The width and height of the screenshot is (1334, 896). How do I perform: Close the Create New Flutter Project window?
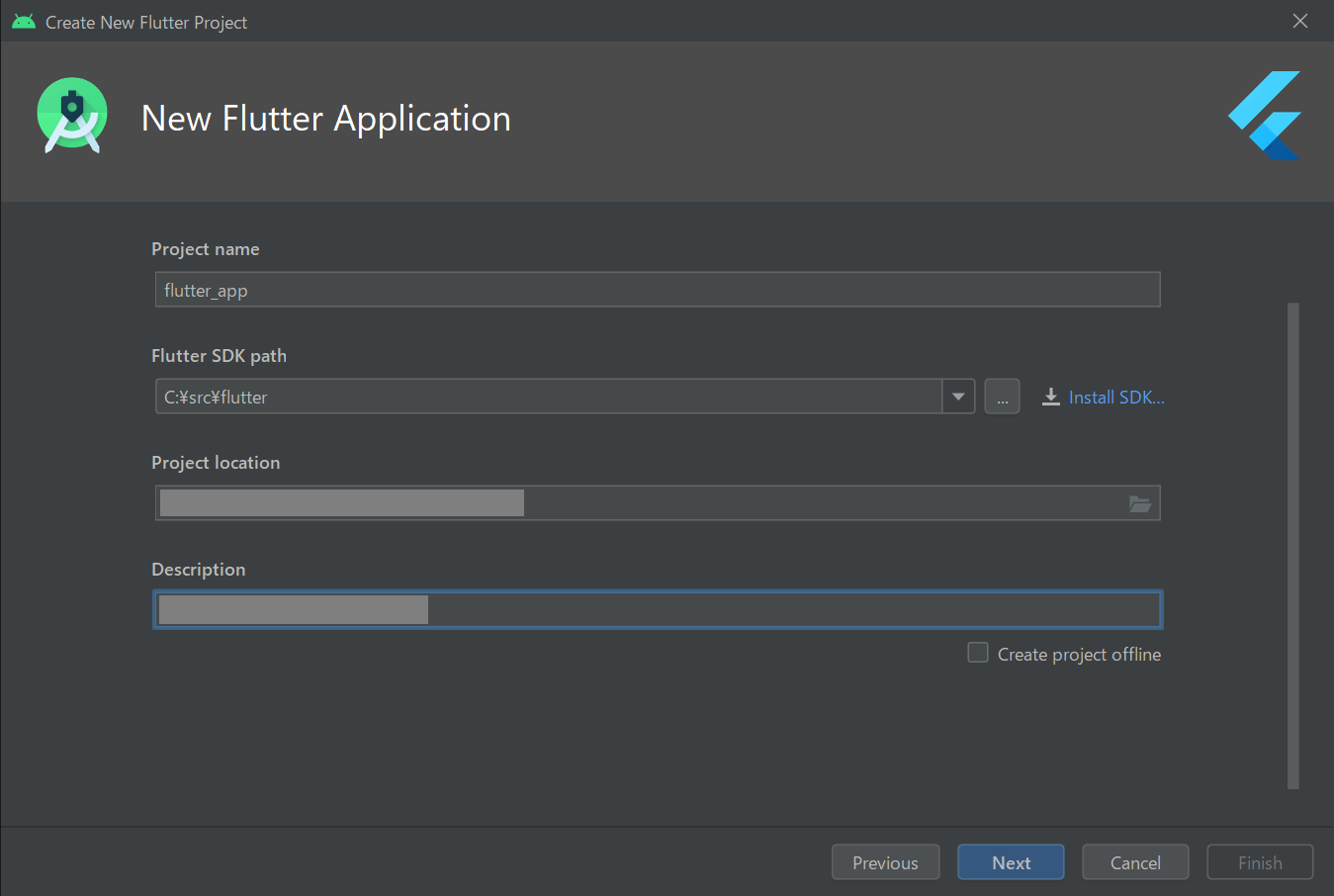1300,21
